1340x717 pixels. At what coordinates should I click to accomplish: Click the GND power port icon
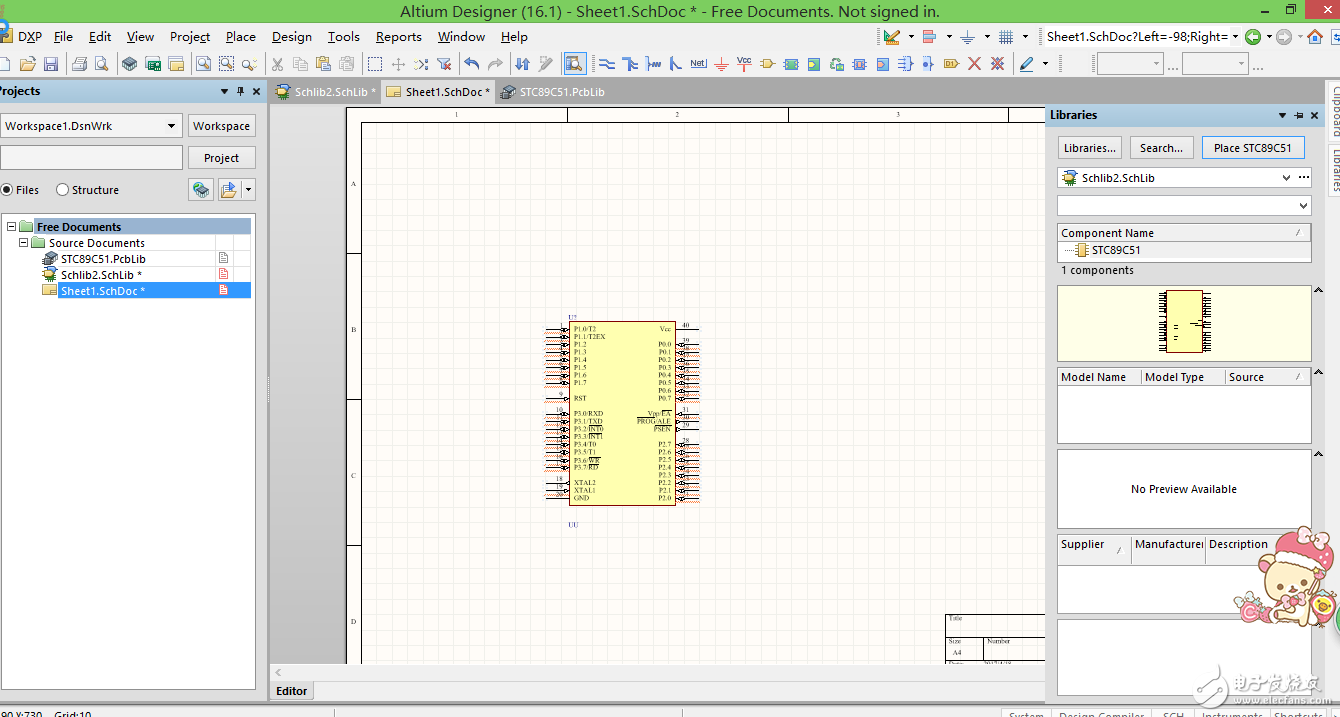[x=721, y=64]
